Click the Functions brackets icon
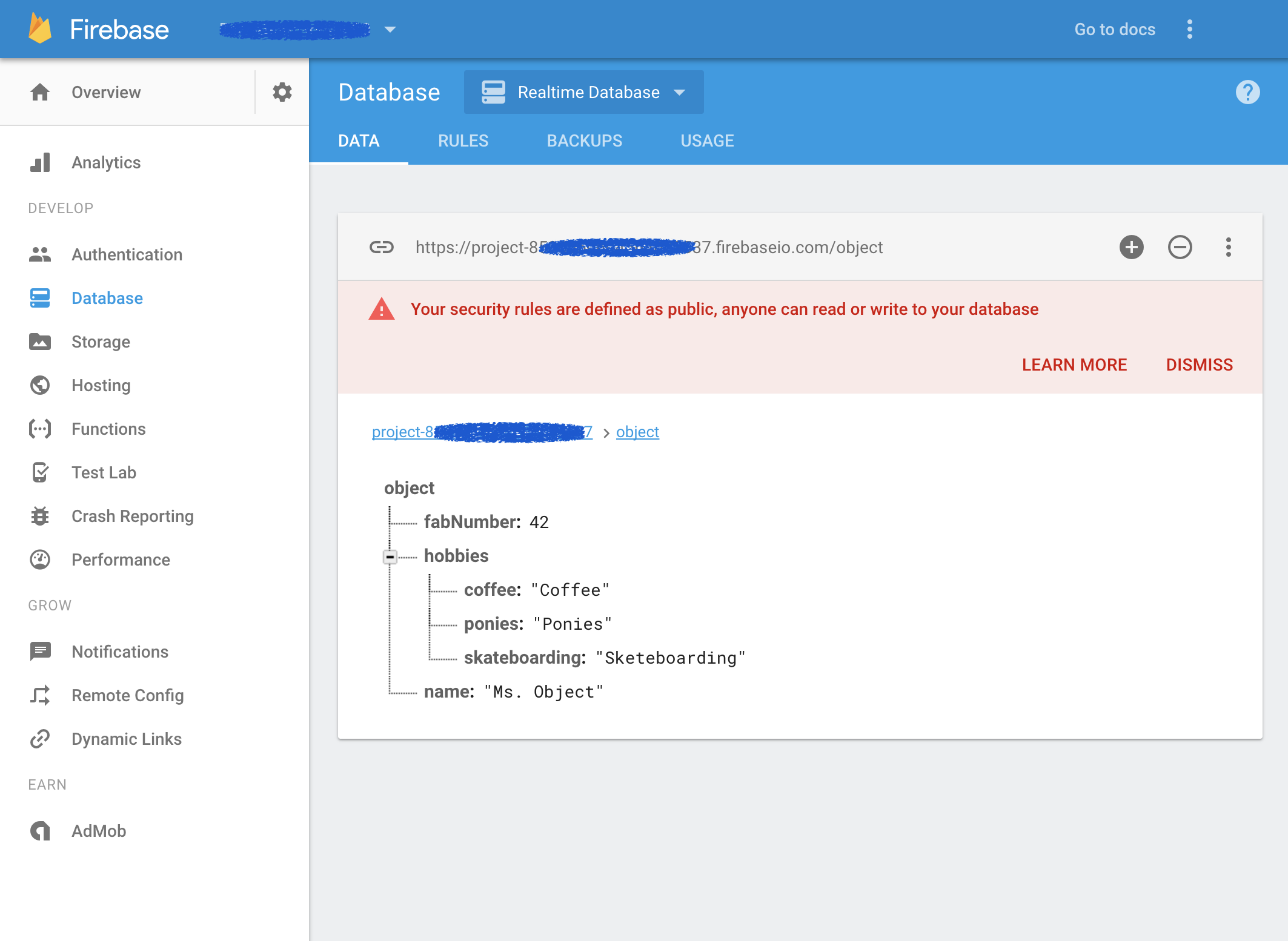The image size is (1288, 941). click(x=40, y=429)
